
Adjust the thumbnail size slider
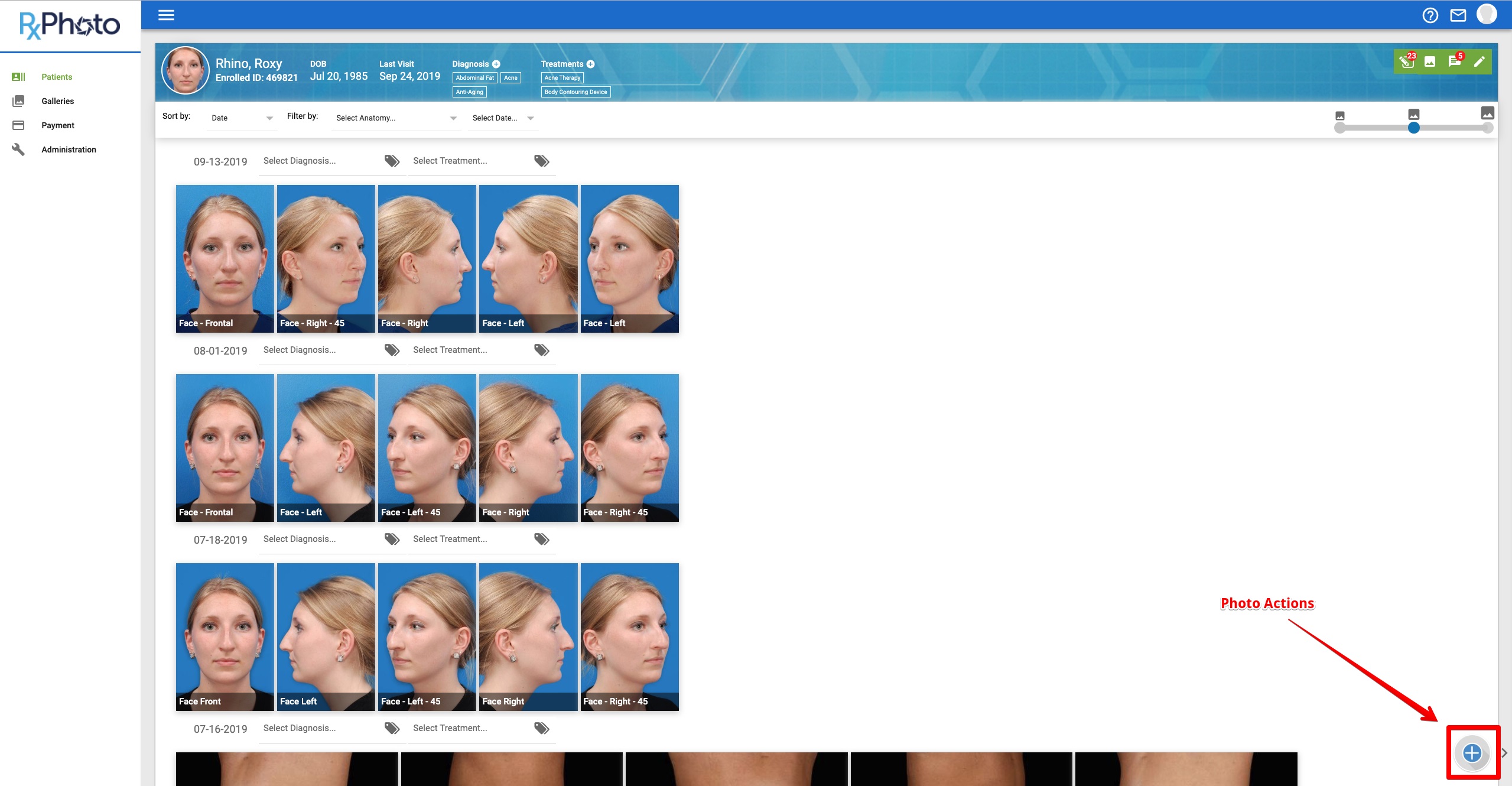click(1413, 127)
